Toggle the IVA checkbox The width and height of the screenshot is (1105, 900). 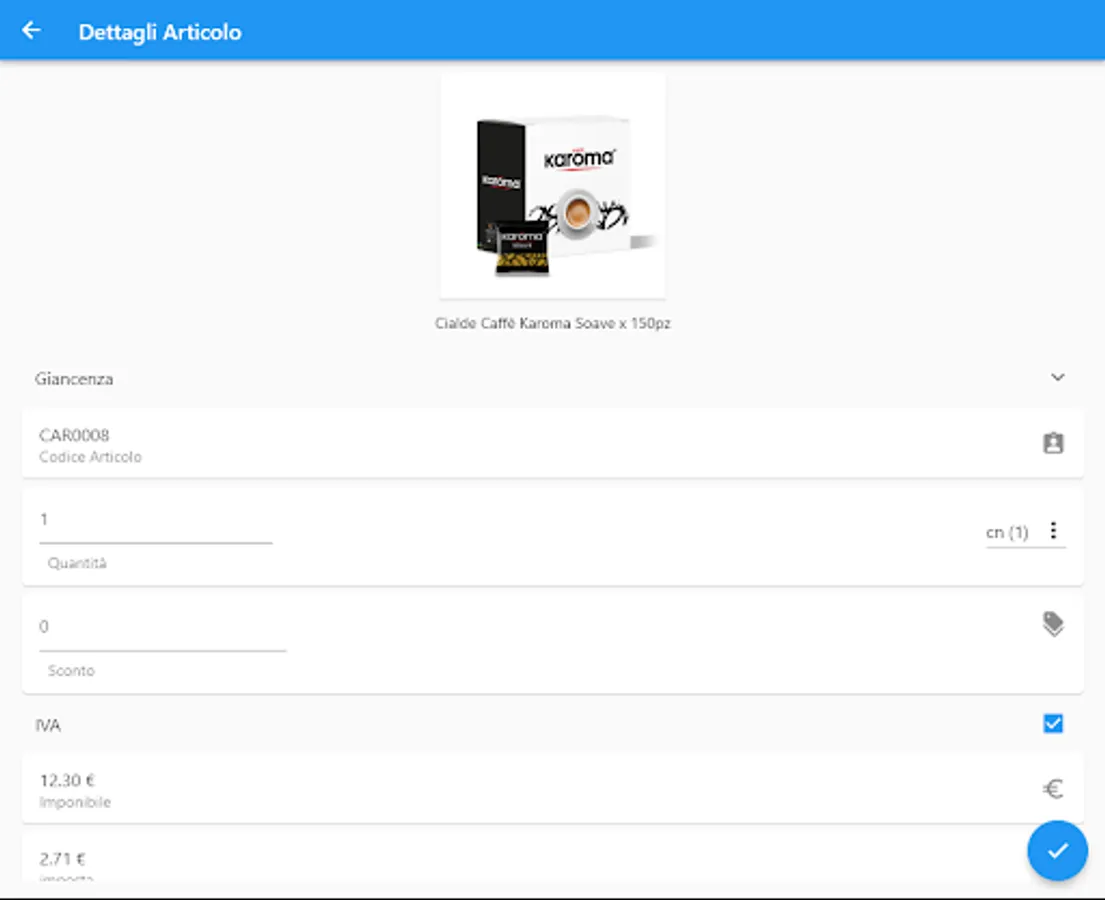click(x=1053, y=724)
